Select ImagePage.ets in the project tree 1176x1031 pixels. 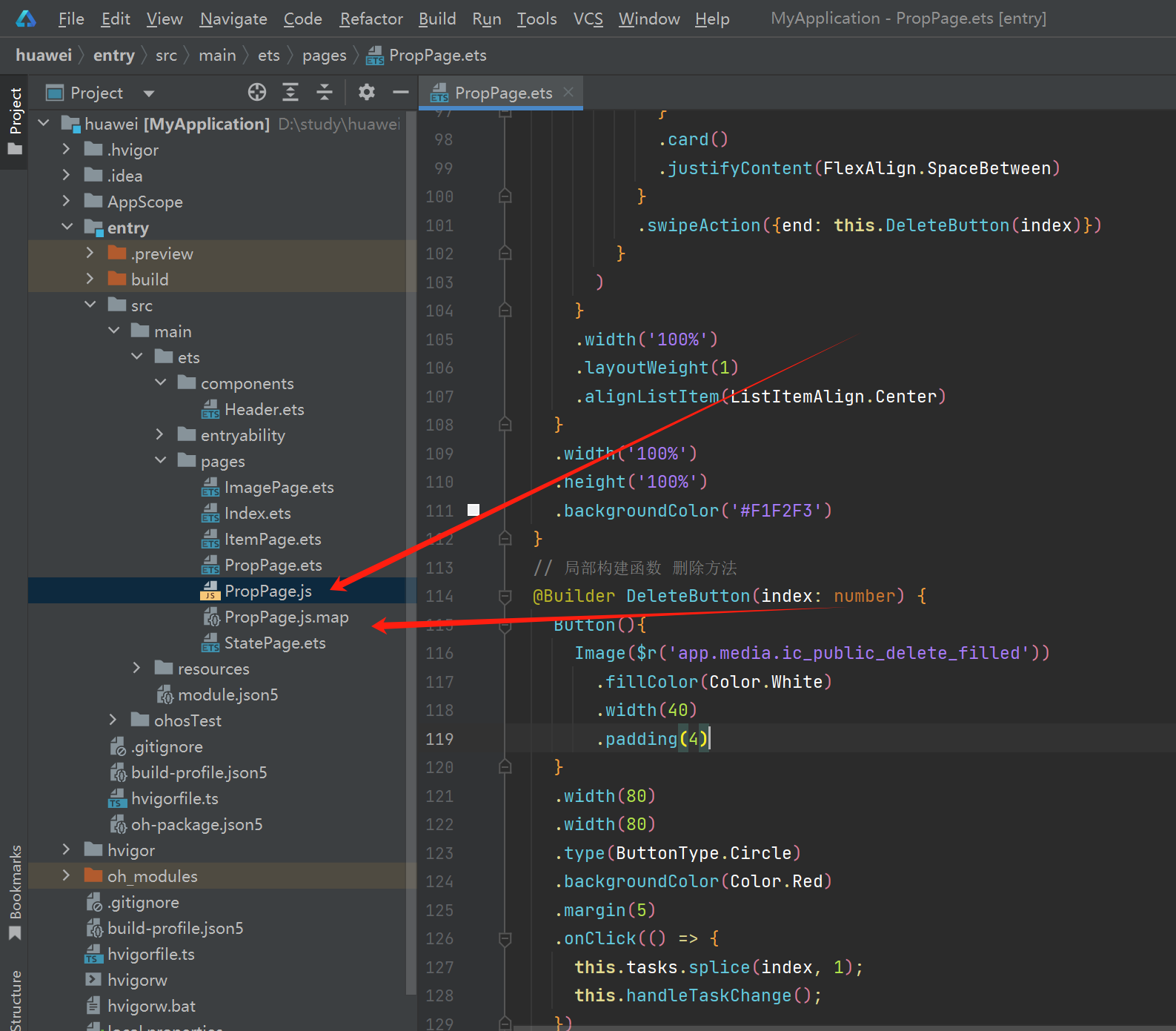[279, 487]
